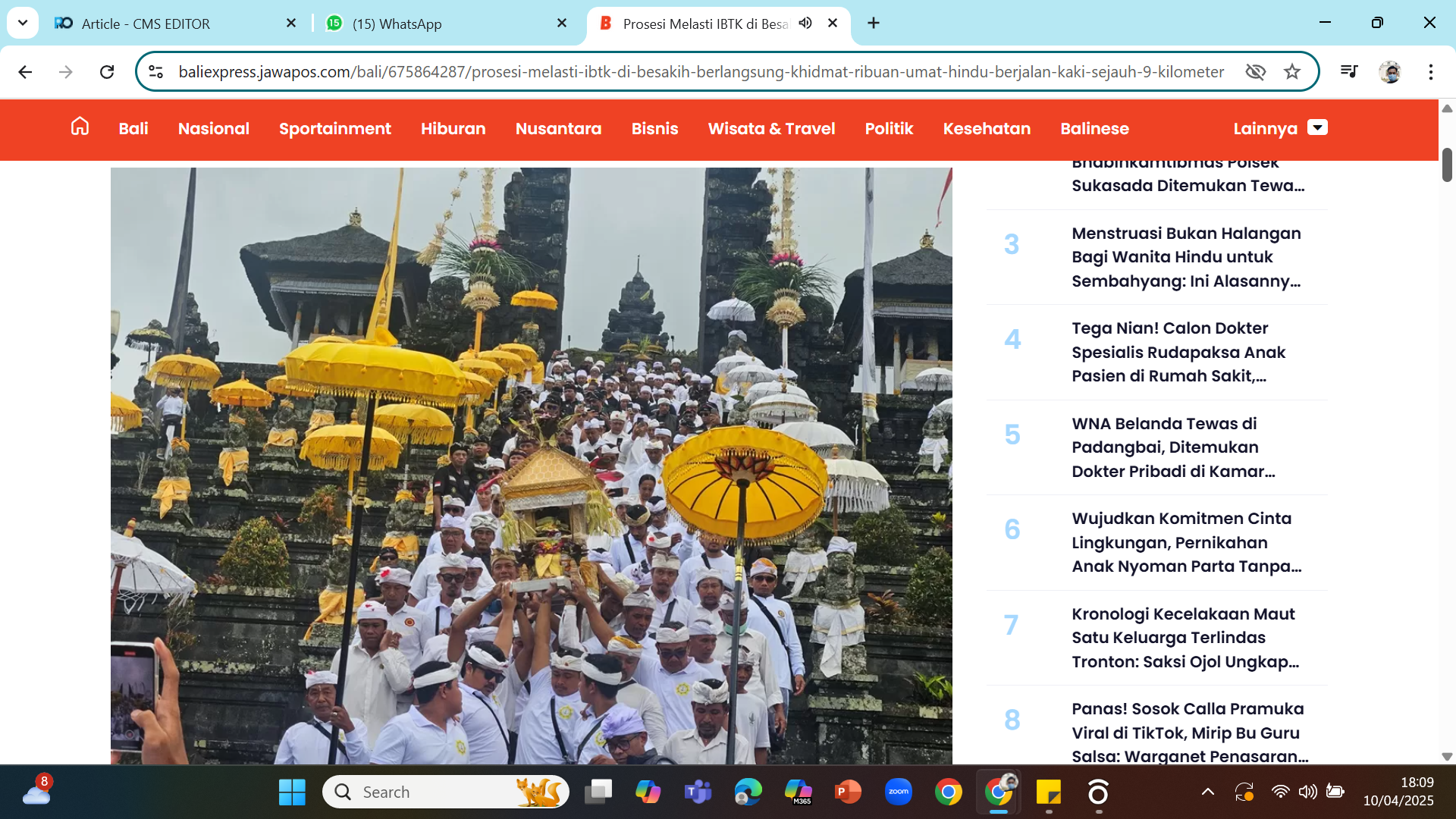Open a new browser tab
Viewport: 1456px width, 819px height.
874,24
